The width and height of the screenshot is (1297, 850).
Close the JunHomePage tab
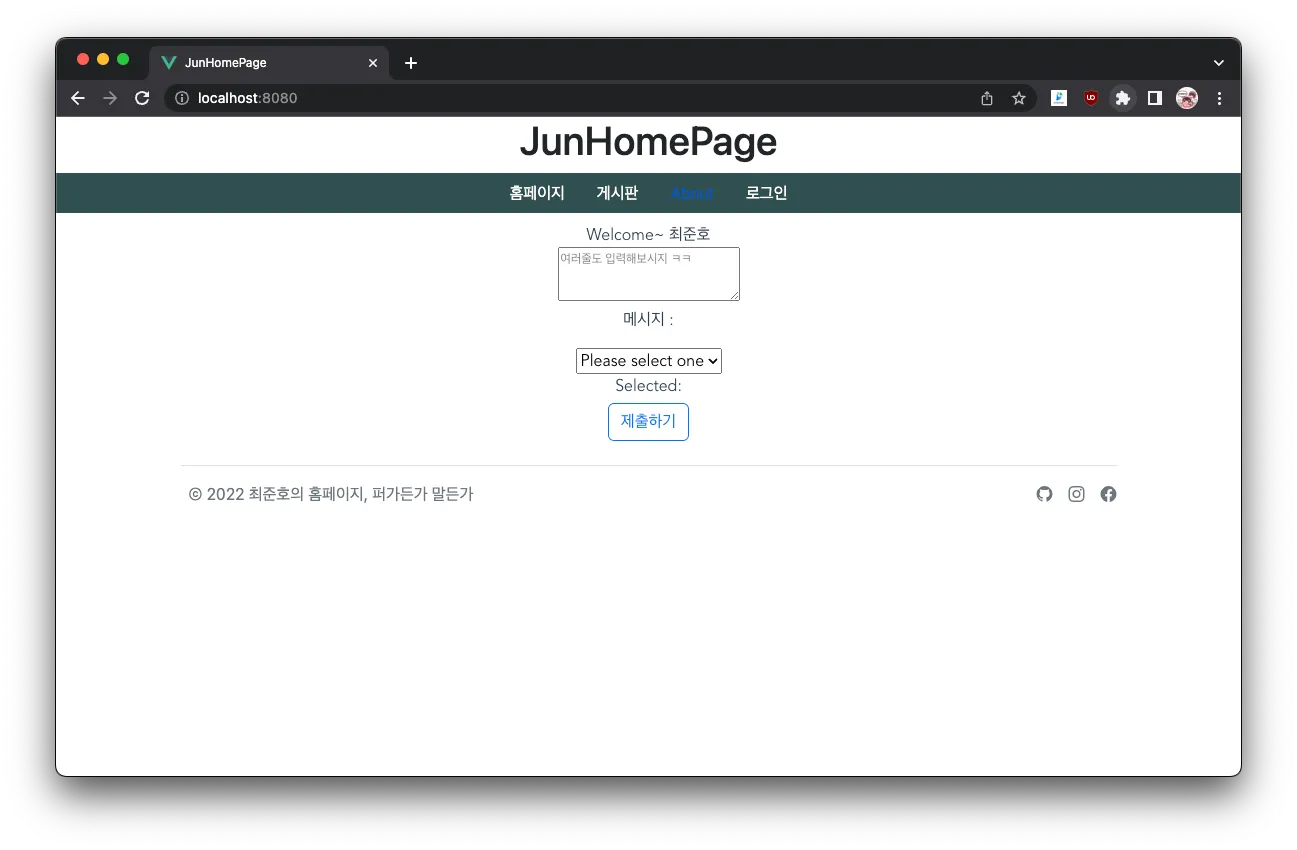373,63
